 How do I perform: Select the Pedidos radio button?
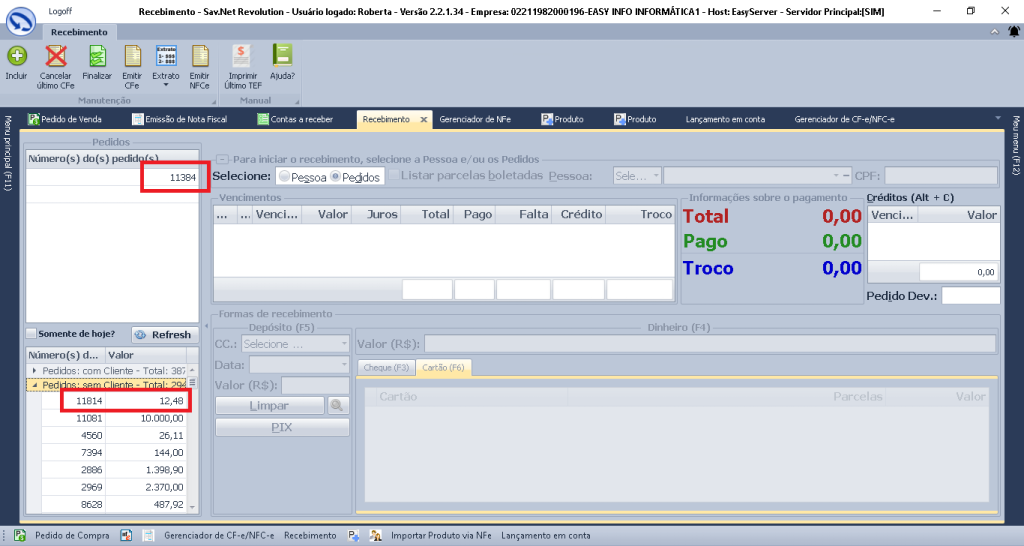coord(336,177)
